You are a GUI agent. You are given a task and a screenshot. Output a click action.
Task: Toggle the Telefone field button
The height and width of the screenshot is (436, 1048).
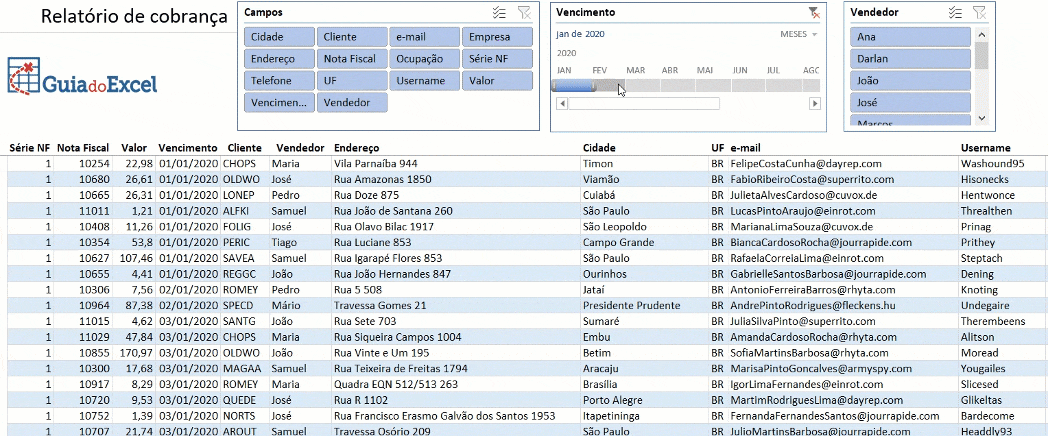pos(279,80)
